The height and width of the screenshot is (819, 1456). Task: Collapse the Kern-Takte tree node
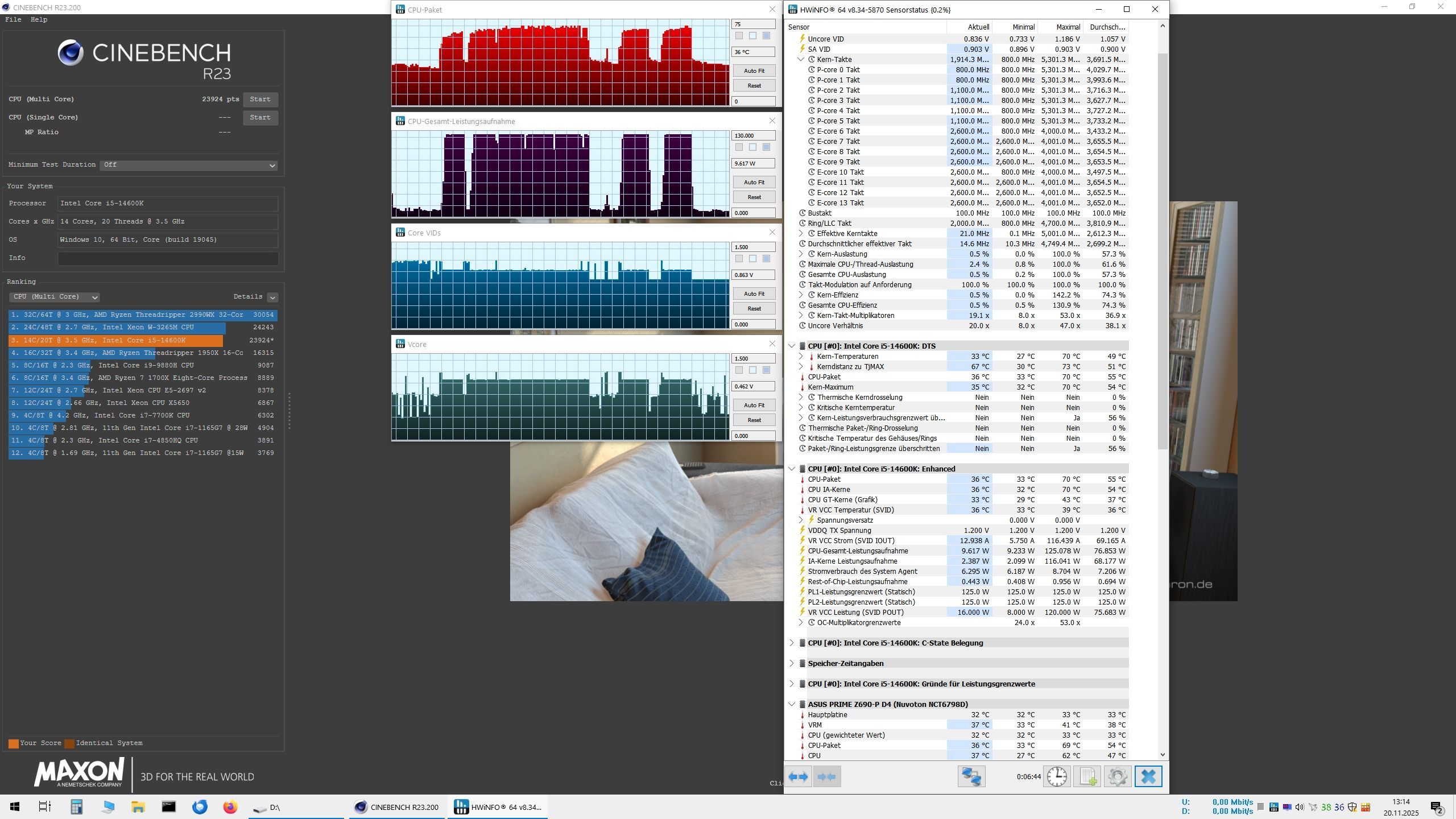[x=801, y=60]
